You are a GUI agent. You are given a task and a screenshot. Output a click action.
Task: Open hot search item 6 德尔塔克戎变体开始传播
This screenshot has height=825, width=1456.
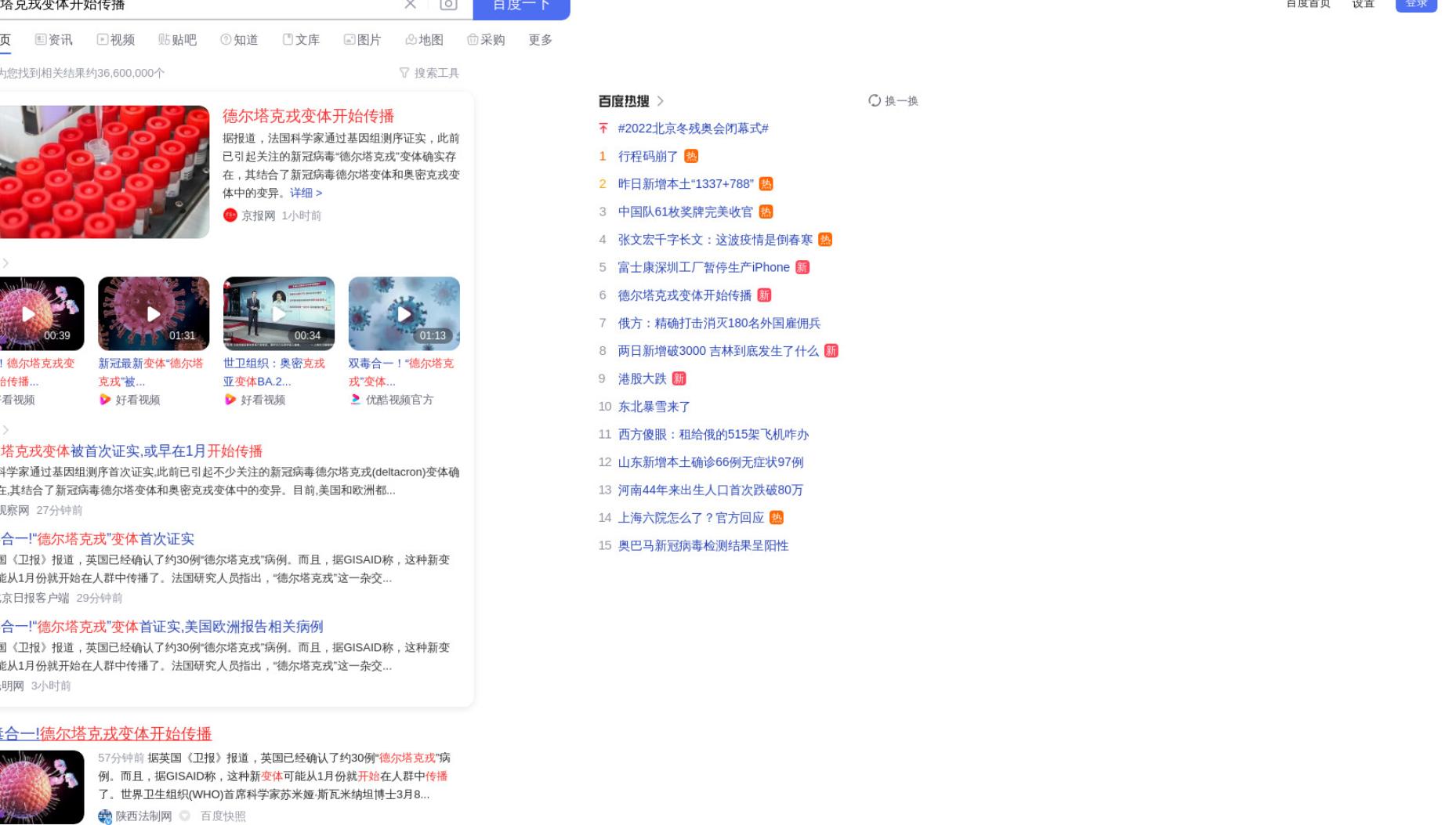(684, 295)
